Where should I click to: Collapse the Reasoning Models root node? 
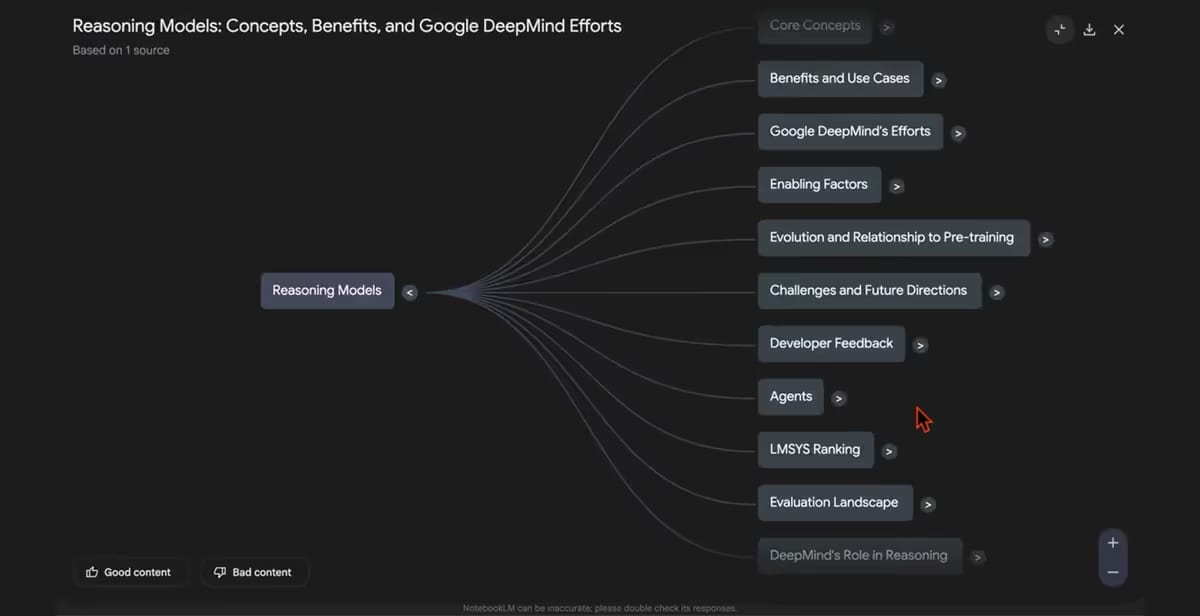click(x=410, y=293)
